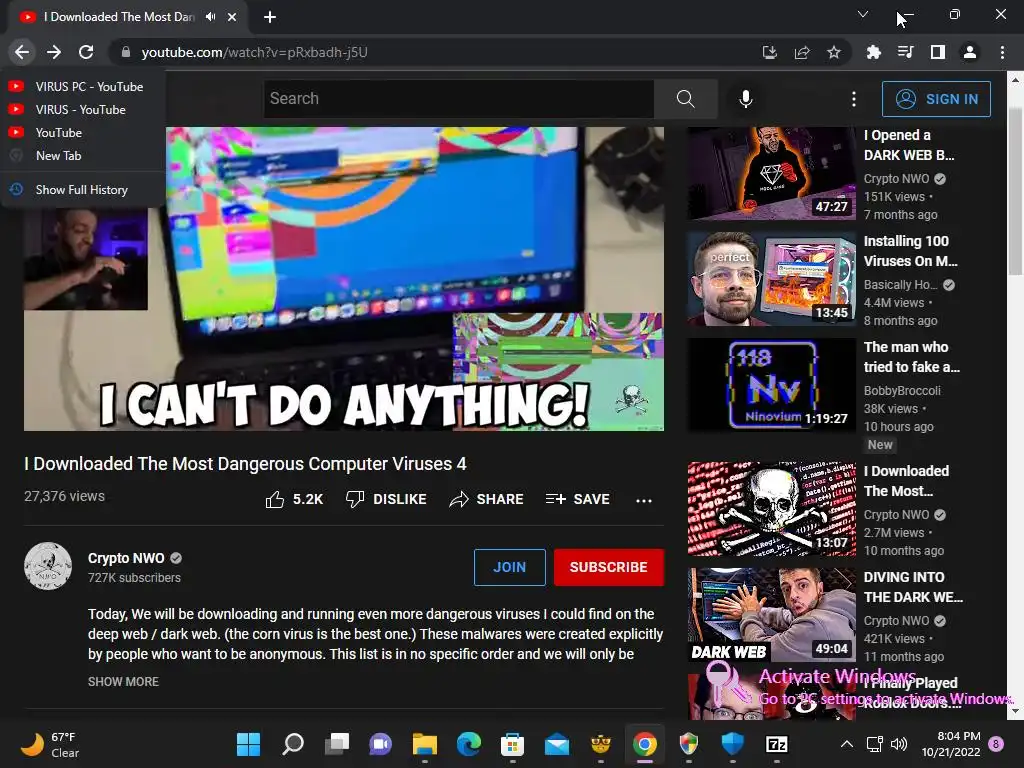Open Crypto NWO channel avatar
The width and height of the screenshot is (1024, 768).
pos(48,566)
